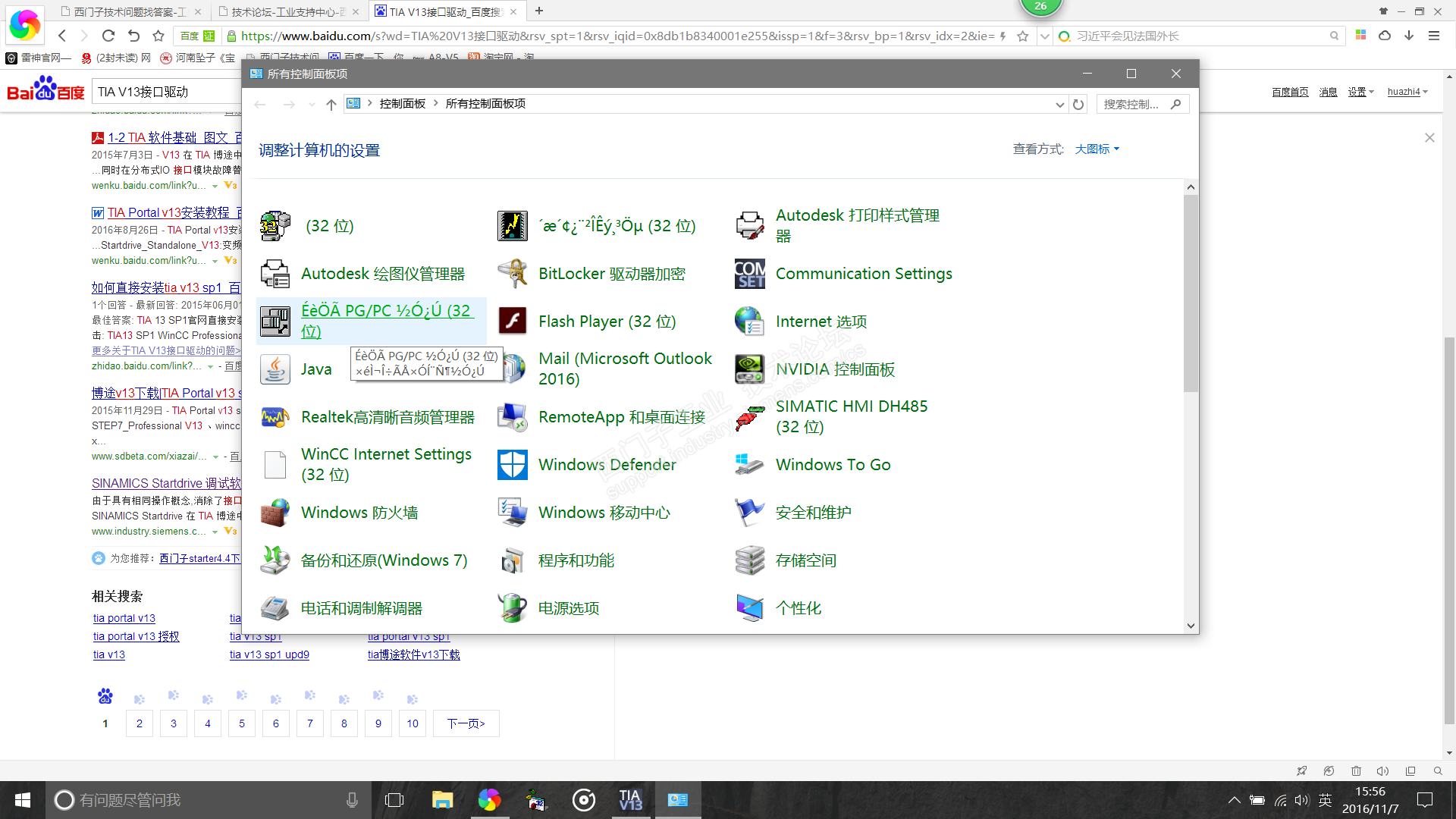This screenshot has height=819, width=1456.
Task: Click the control panel search box
Action: click(x=1134, y=105)
